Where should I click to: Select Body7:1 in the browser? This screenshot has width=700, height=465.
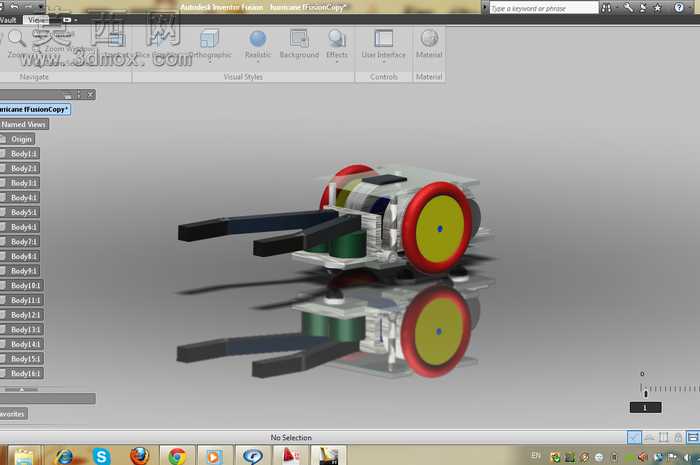point(20,242)
